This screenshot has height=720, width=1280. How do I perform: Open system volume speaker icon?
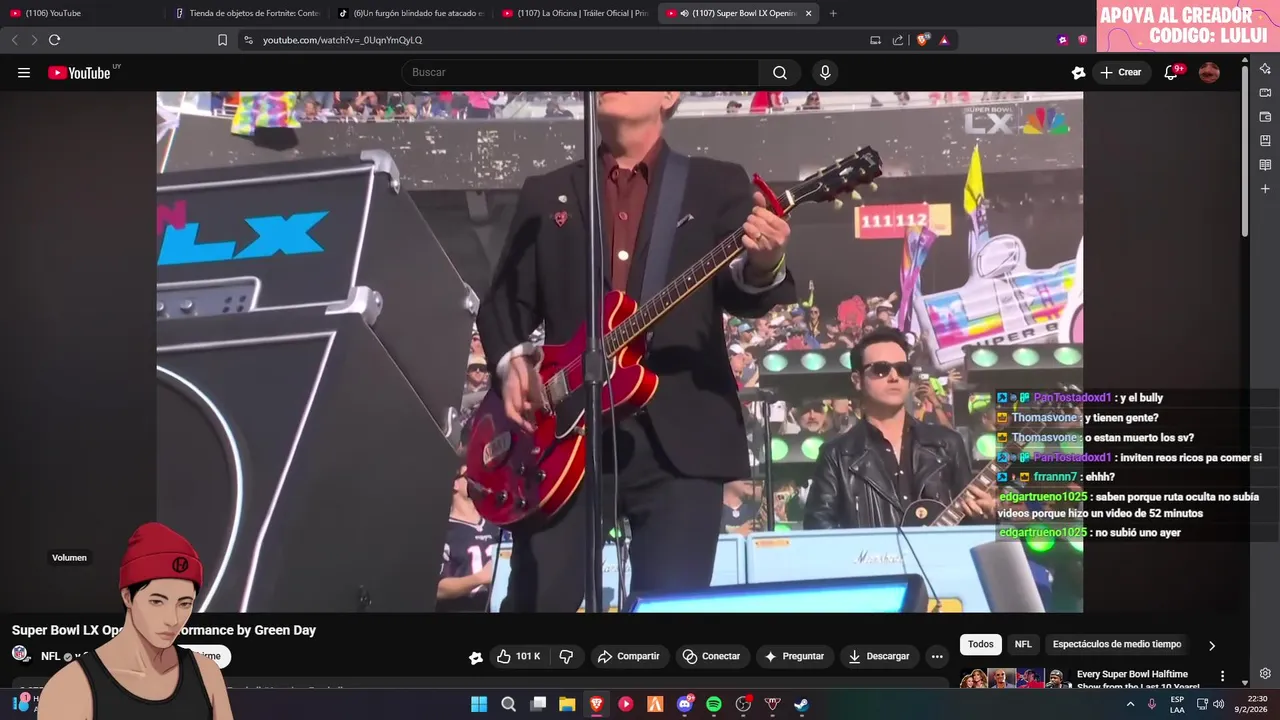[1218, 704]
